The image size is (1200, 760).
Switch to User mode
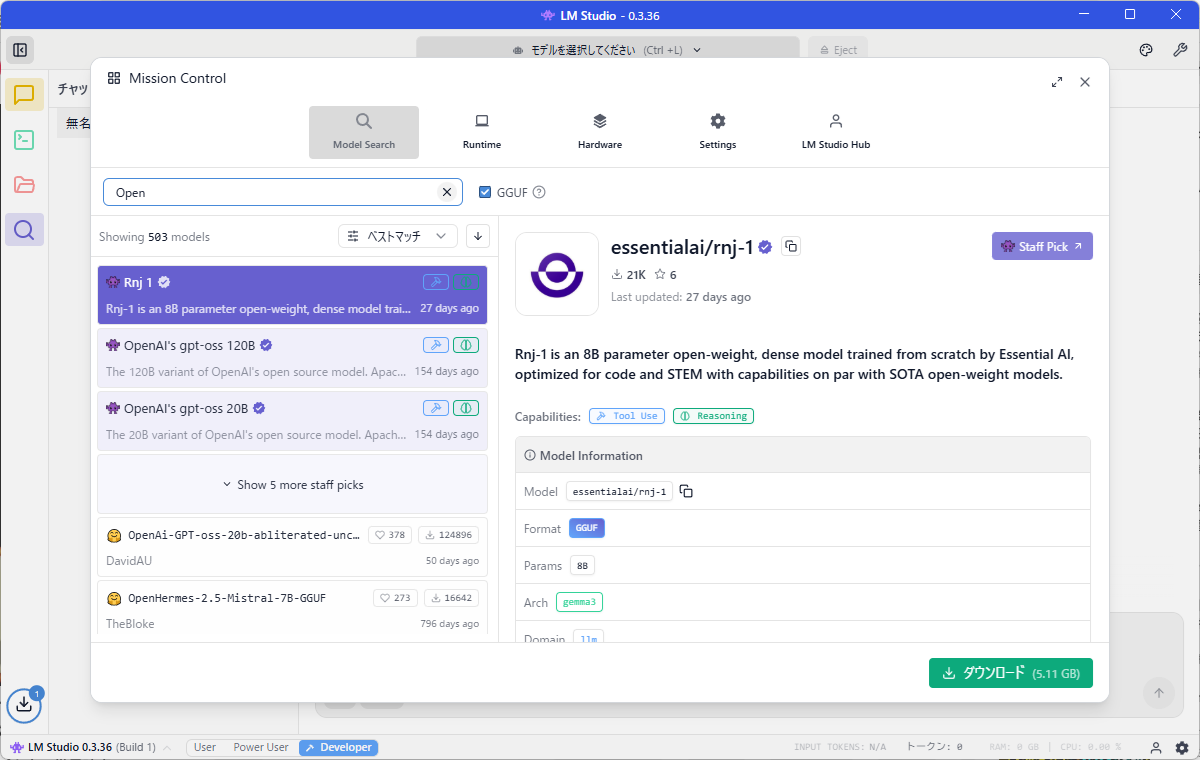205,747
